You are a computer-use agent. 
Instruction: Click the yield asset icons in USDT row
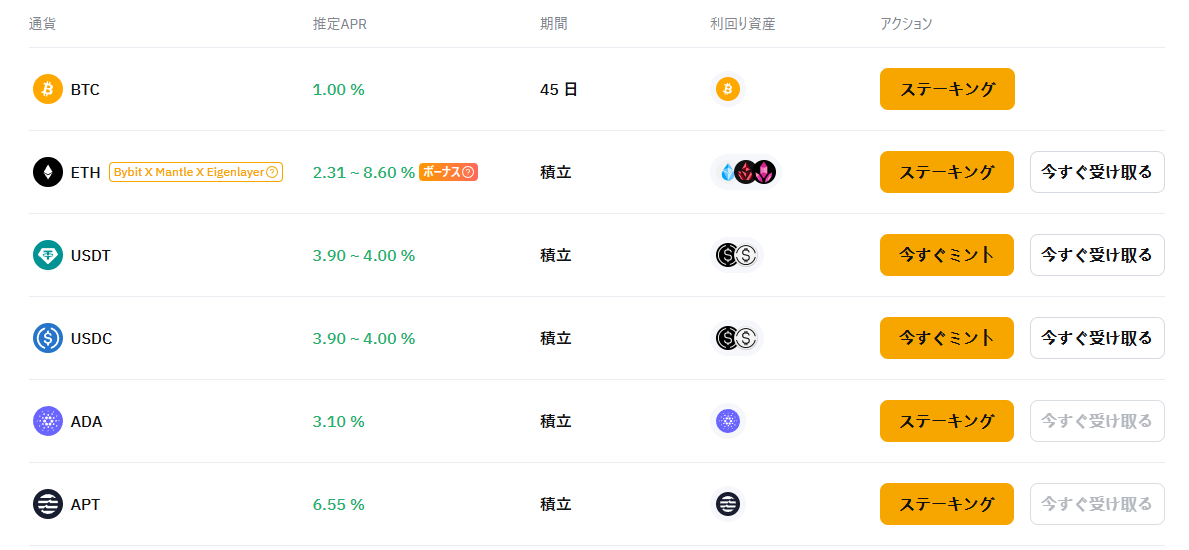(x=736, y=255)
